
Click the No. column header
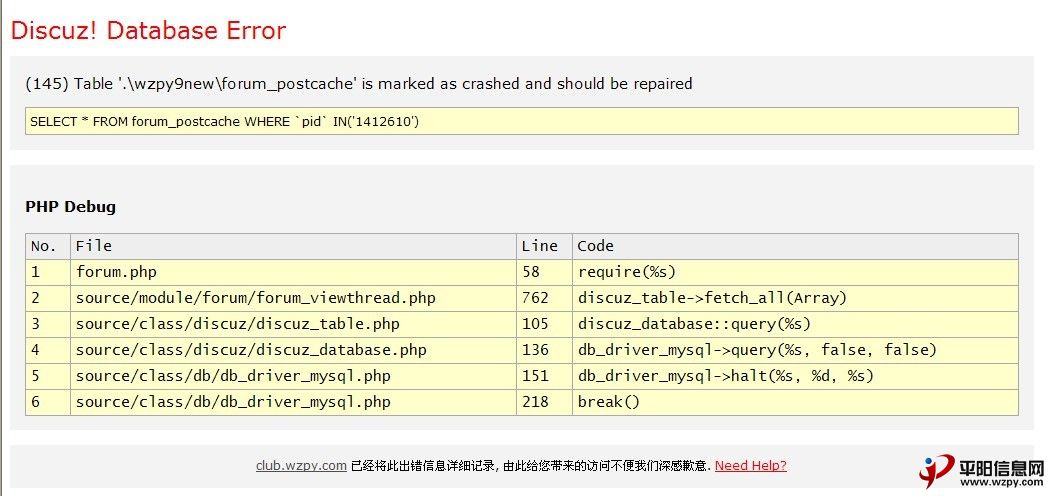click(48, 246)
